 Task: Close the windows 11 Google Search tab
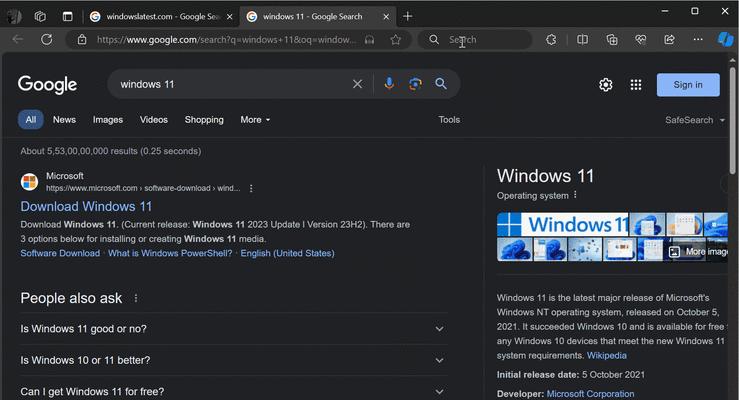click(386, 16)
